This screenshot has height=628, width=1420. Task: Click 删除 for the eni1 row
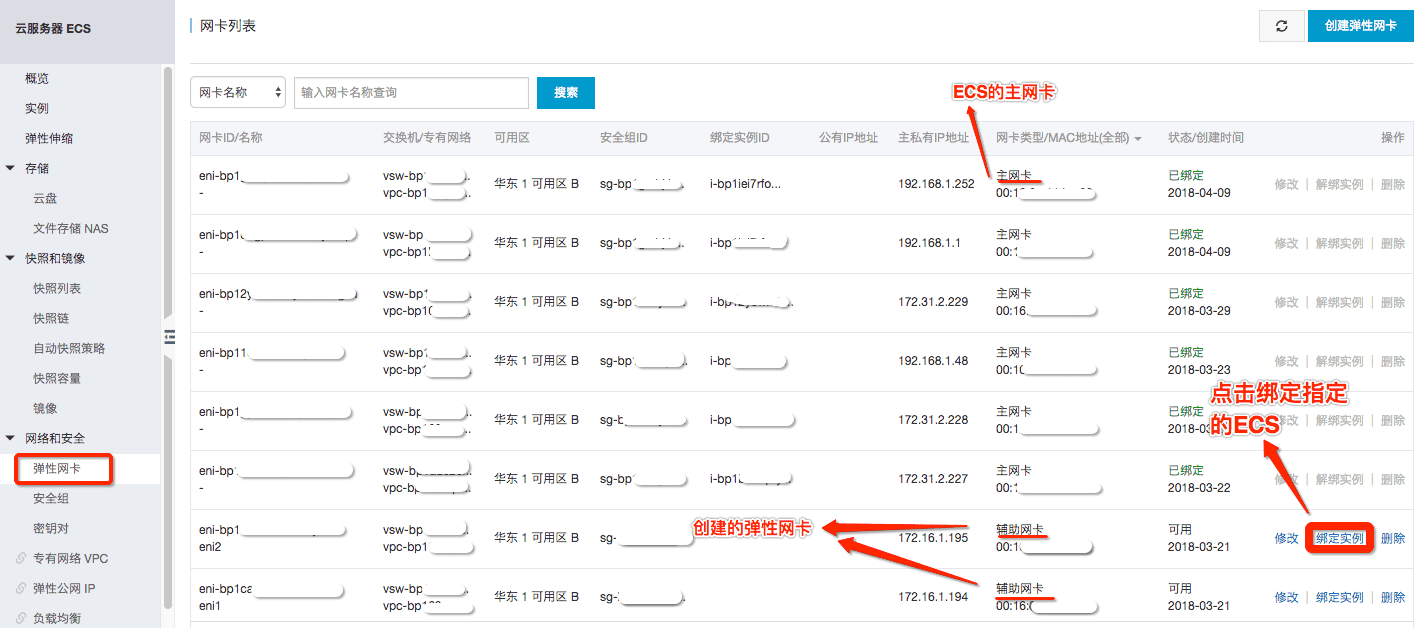1393,597
